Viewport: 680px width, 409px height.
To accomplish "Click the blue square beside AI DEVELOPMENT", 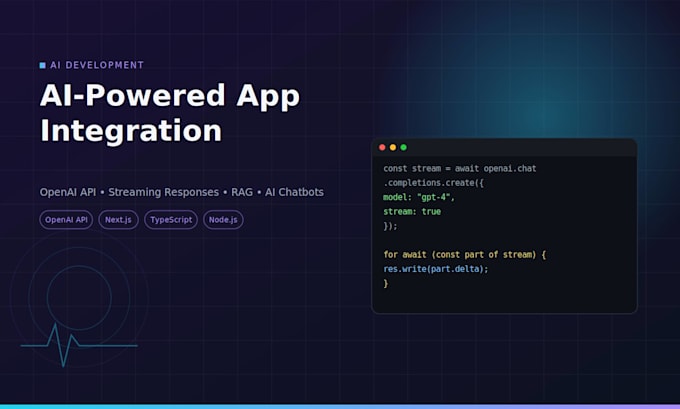I will pos(42,65).
